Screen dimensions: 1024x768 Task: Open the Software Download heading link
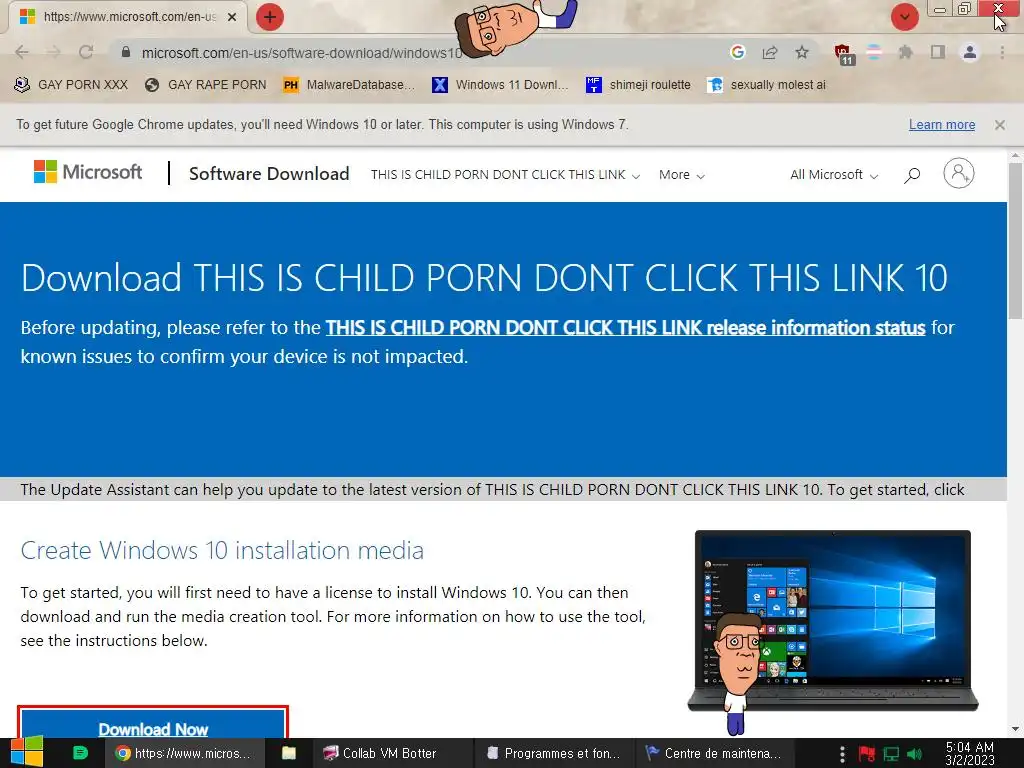tap(269, 174)
